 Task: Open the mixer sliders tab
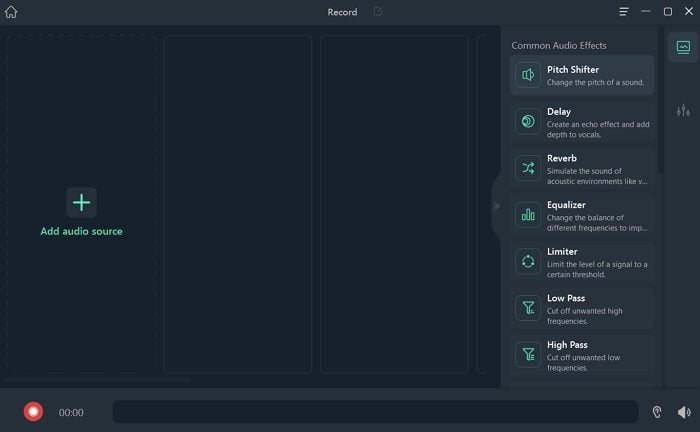[683, 111]
